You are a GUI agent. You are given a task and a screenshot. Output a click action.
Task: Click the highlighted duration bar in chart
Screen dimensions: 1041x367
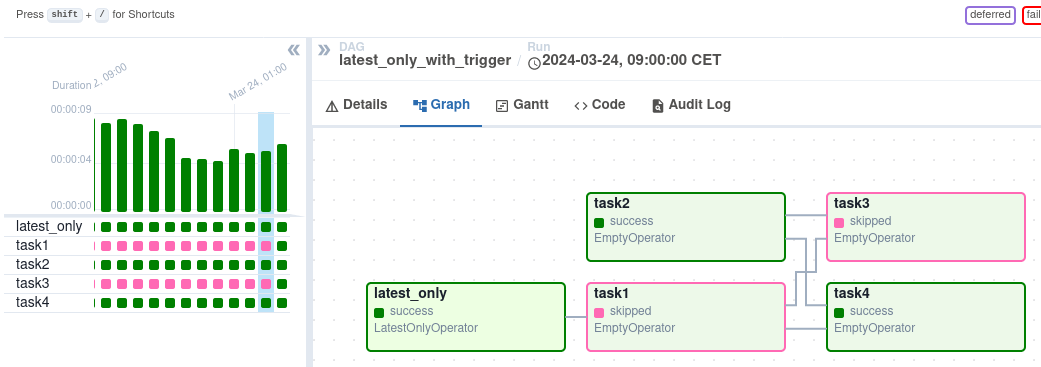(x=266, y=181)
